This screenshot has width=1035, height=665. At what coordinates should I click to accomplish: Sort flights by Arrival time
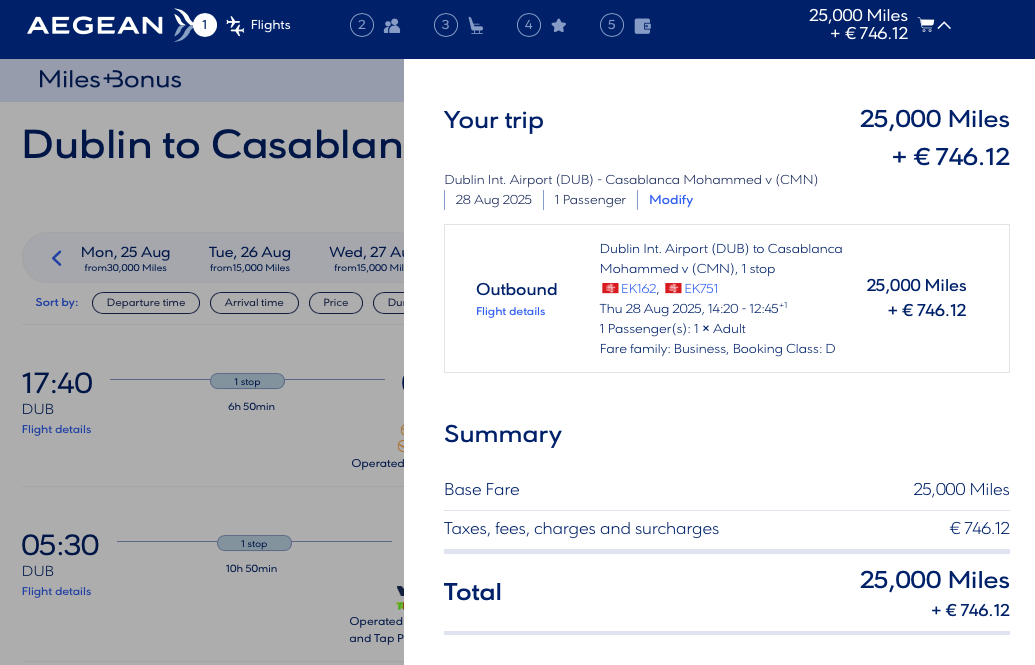254,302
